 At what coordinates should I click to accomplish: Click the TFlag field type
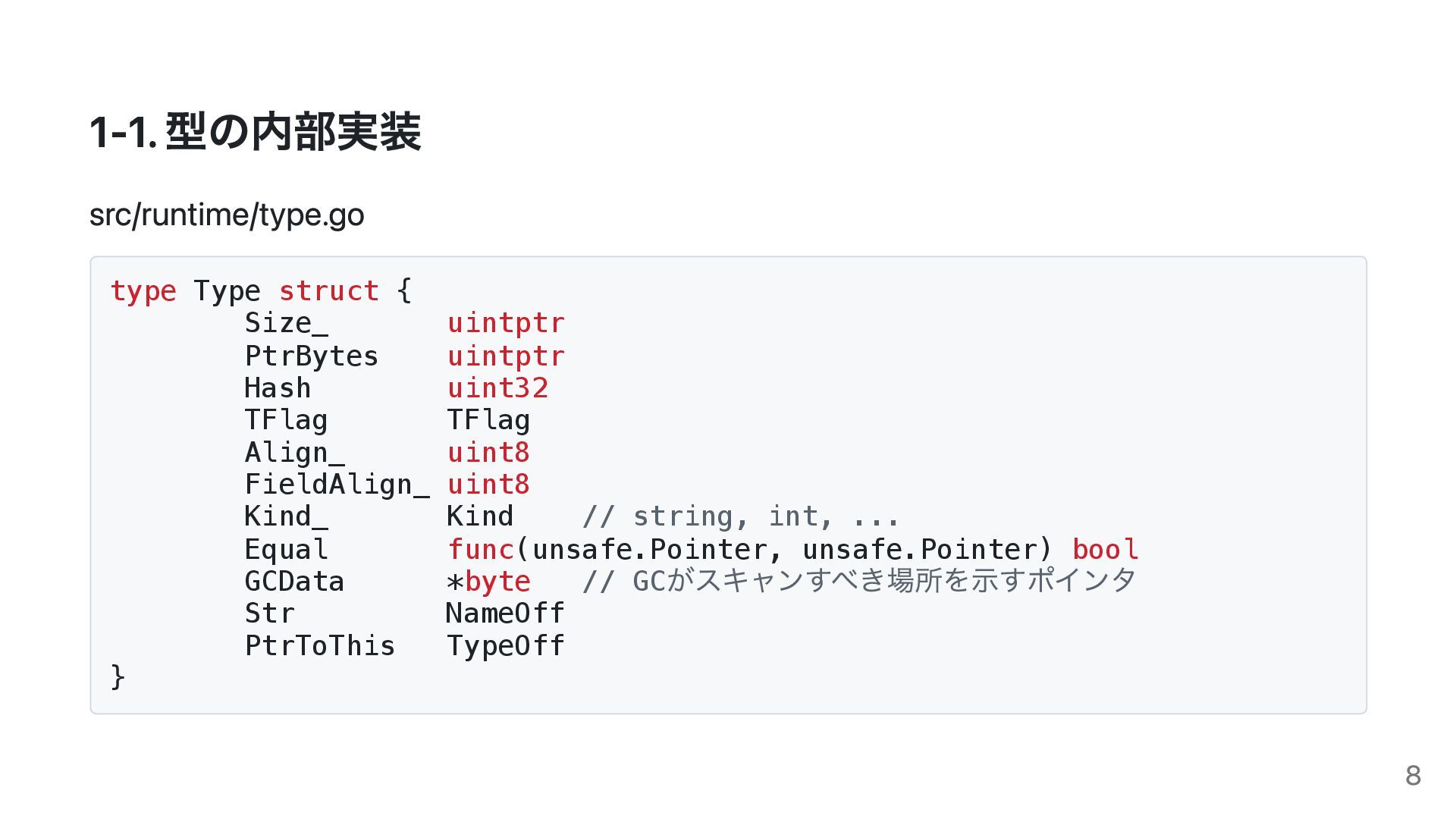pos(488,421)
